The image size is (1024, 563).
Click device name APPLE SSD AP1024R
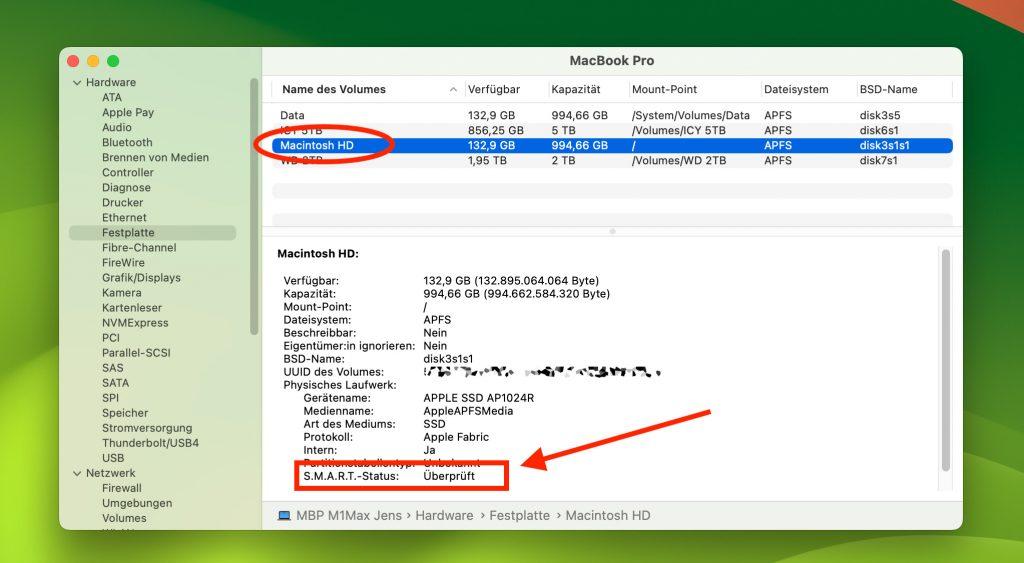point(479,398)
